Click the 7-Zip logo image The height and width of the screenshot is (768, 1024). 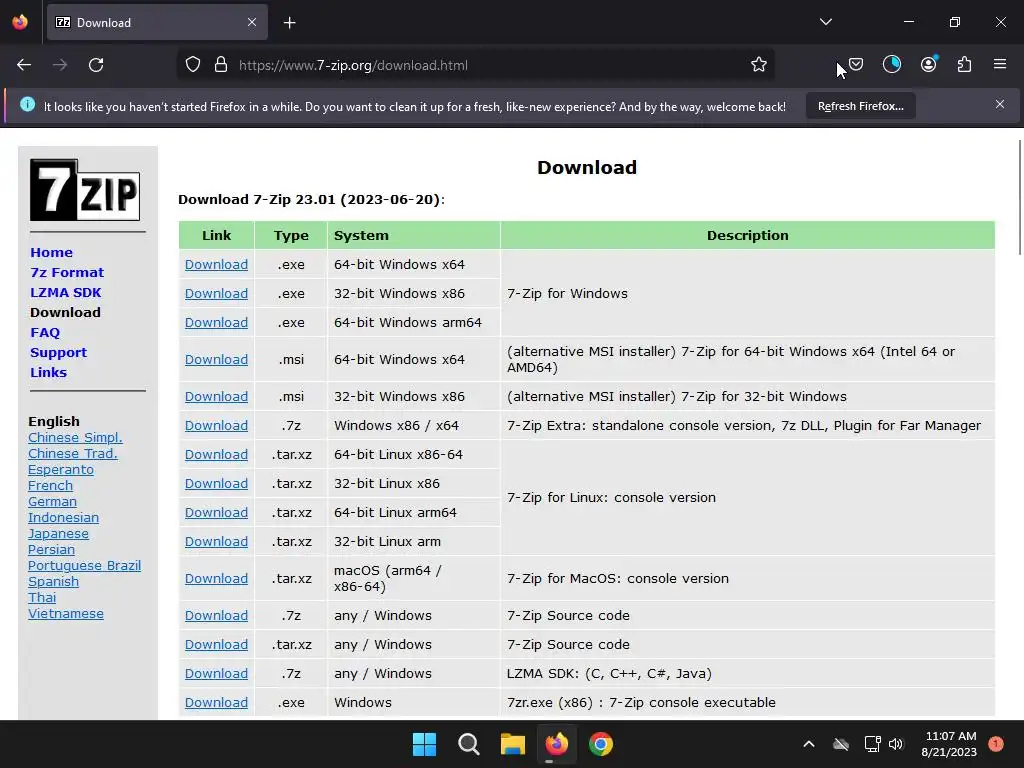(85, 190)
